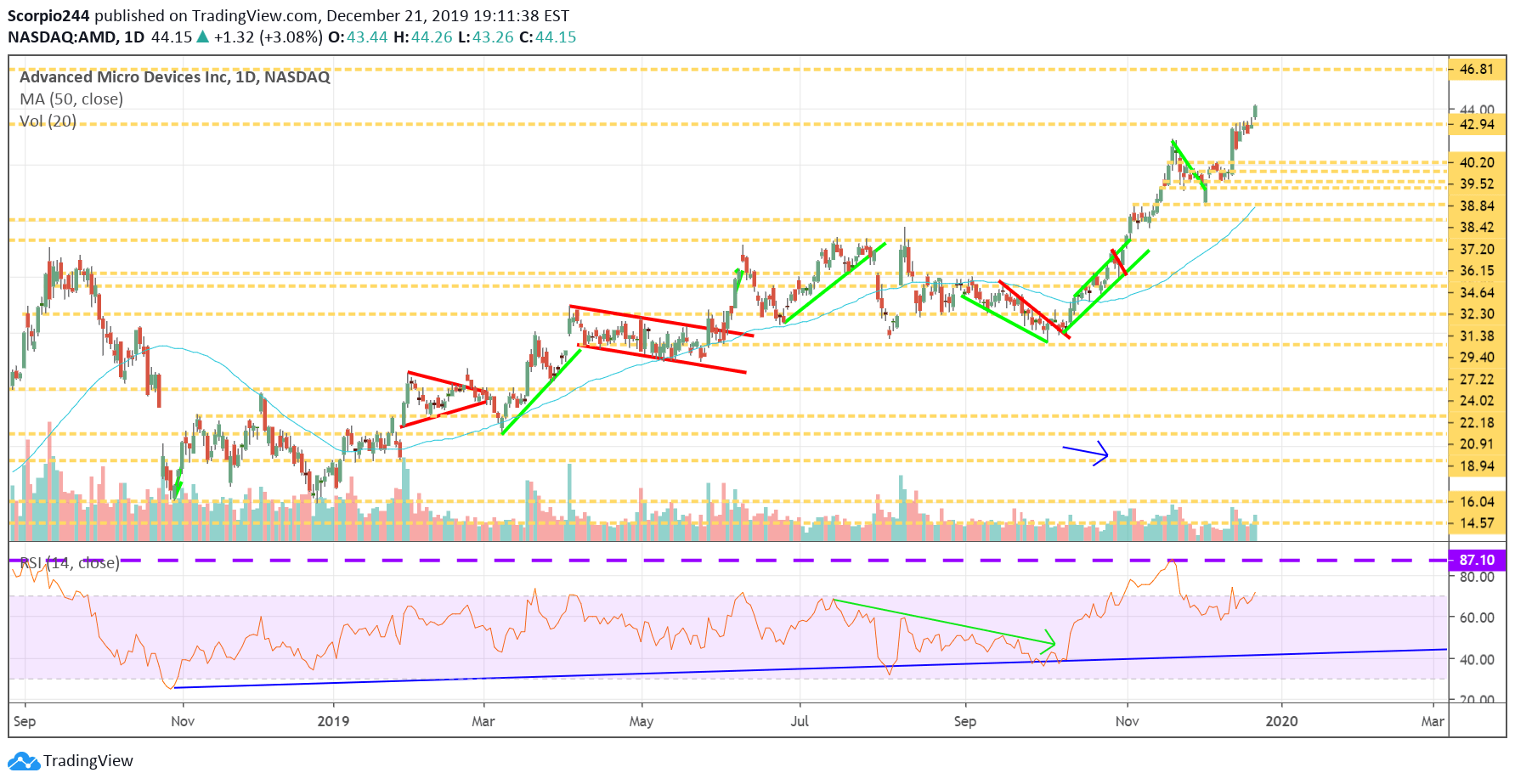This screenshot has width=1515, height=784.
Task: Click the Vol (20) indicator label
Action: (48, 121)
